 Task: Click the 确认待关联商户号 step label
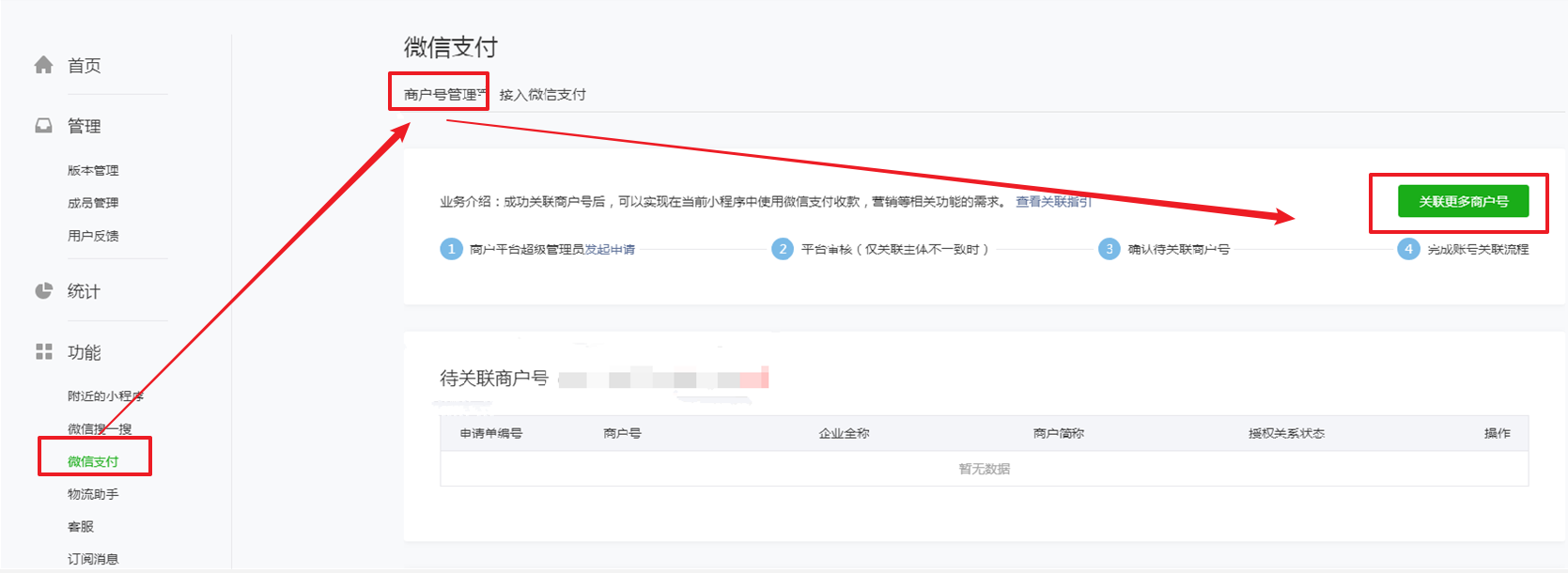tap(1179, 249)
